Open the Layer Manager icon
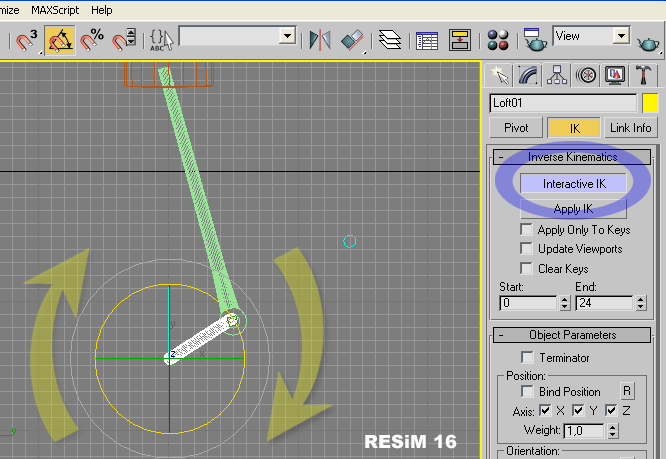Screen dimensions: 666x459 tap(392, 40)
